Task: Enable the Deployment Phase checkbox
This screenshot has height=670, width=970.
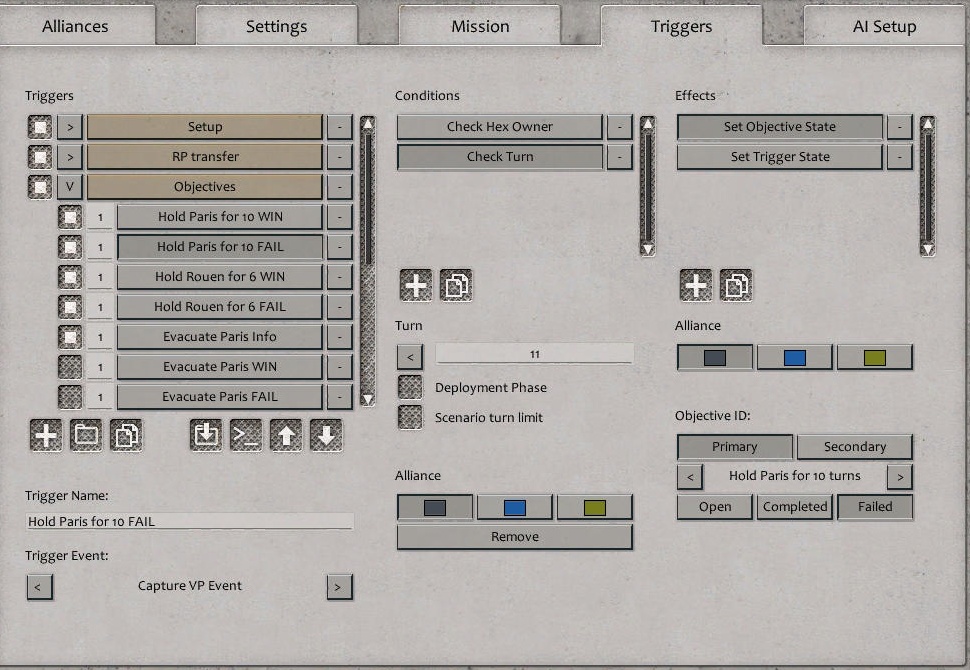Action: click(409, 387)
